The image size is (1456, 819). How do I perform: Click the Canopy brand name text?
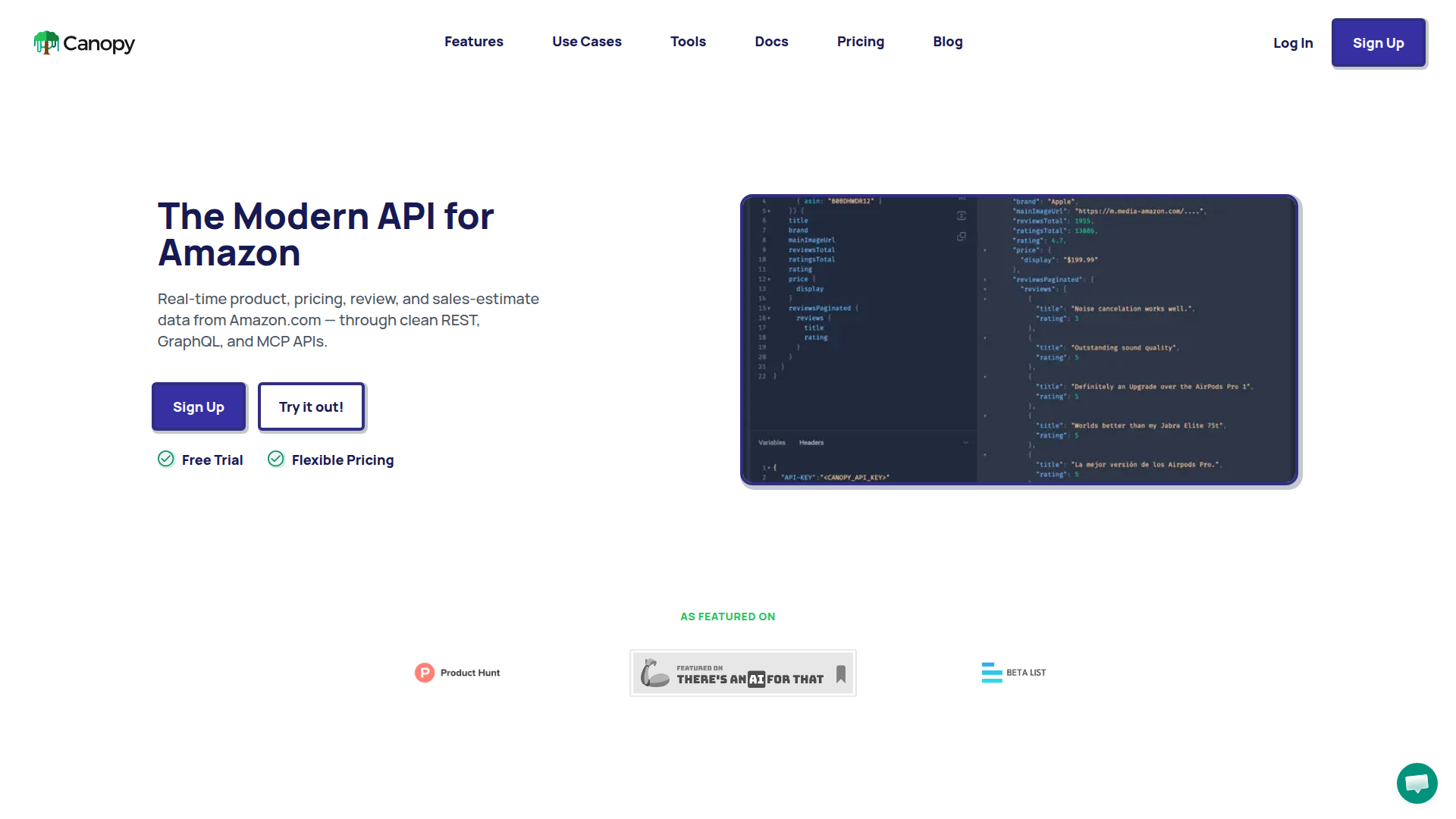(99, 44)
